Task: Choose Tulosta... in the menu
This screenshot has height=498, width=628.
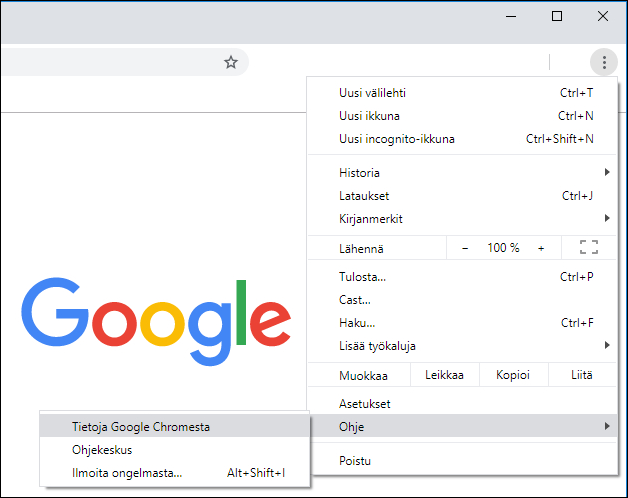Action: (x=463, y=277)
